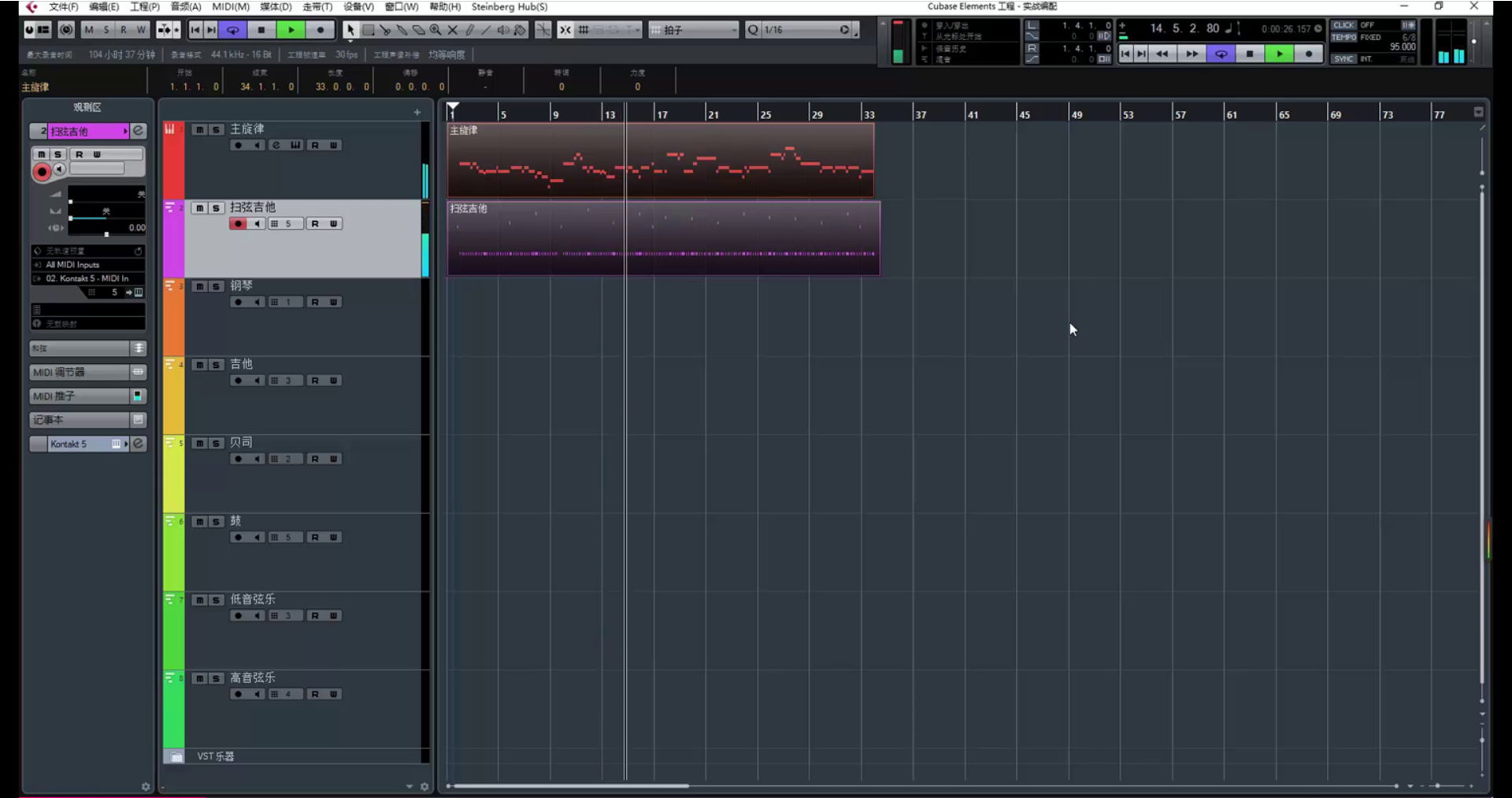Select the Object Selection arrow tool

point(350,30)
